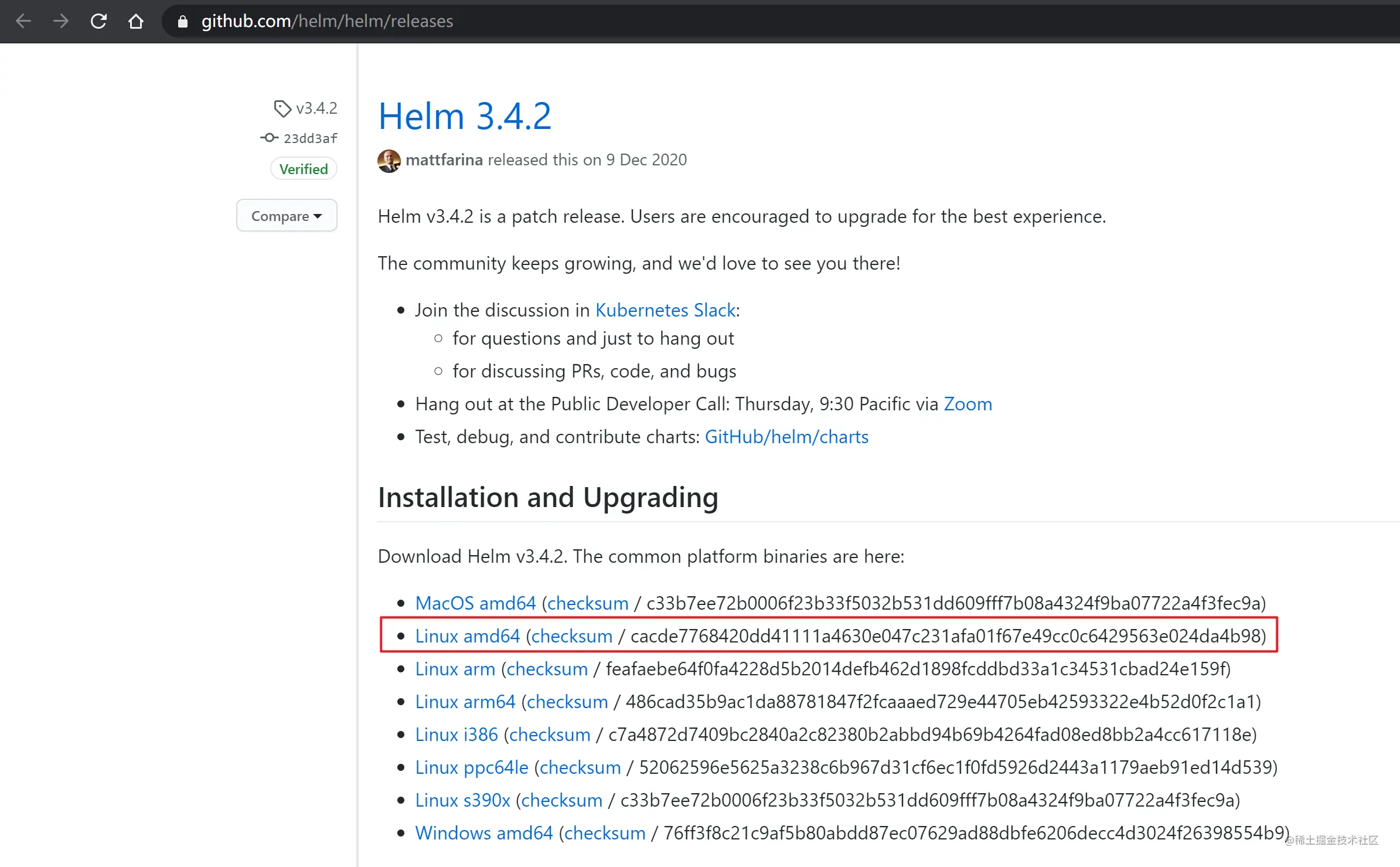Click text 'The community keeps growing'
Screen dimensions: 1400x867
tap(506, 263)
